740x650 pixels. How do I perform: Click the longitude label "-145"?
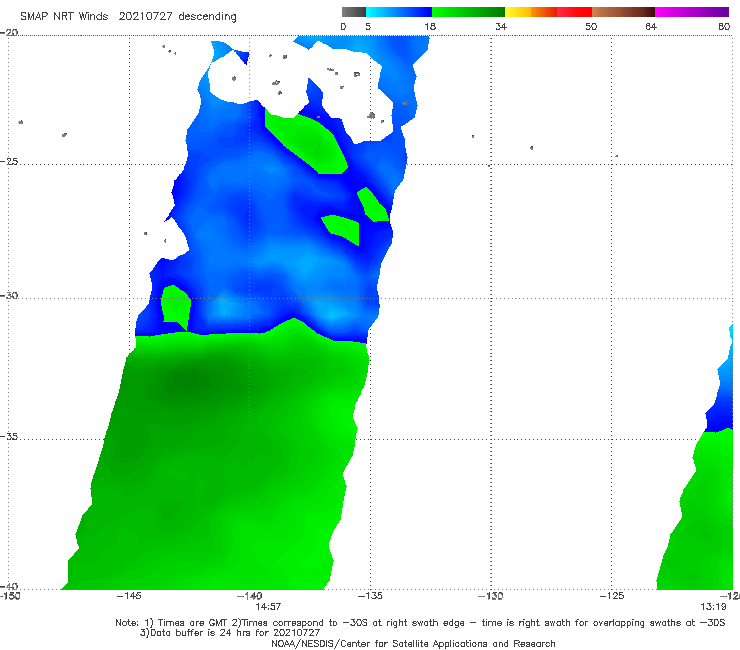(129, 596)
